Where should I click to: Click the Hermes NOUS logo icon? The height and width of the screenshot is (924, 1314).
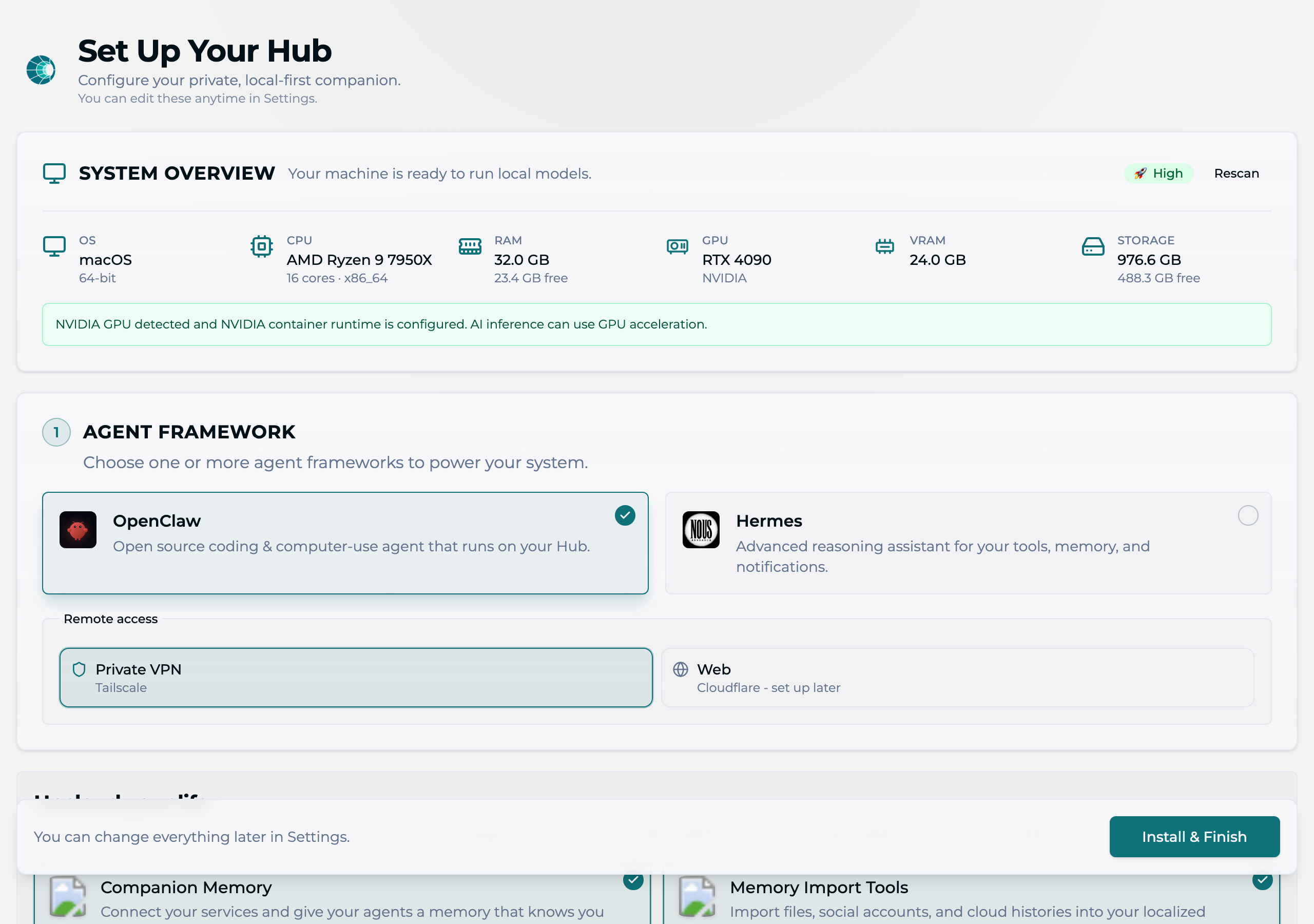pos(701,530)
